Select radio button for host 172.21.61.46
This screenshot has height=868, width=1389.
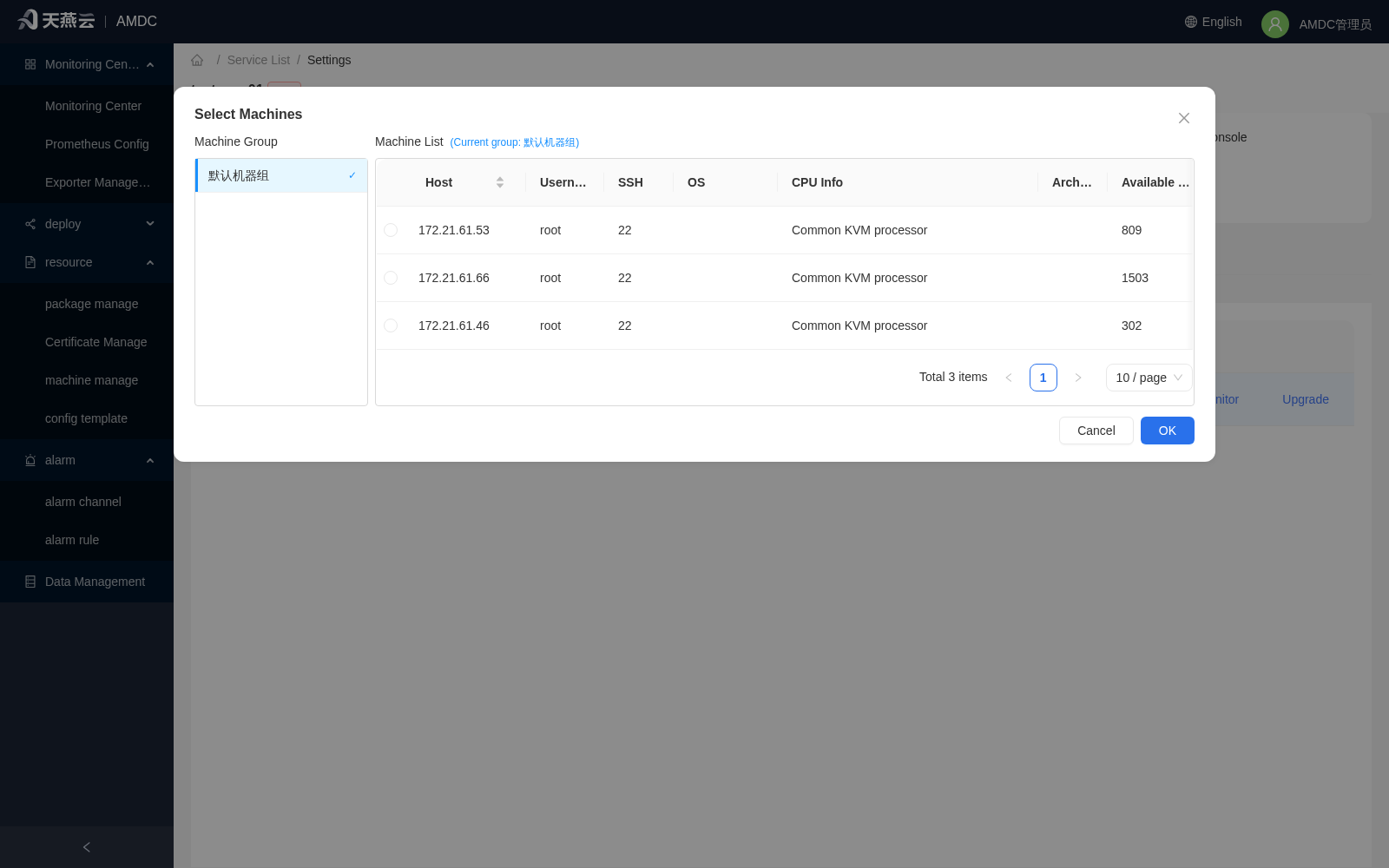(x=391, y=325)
